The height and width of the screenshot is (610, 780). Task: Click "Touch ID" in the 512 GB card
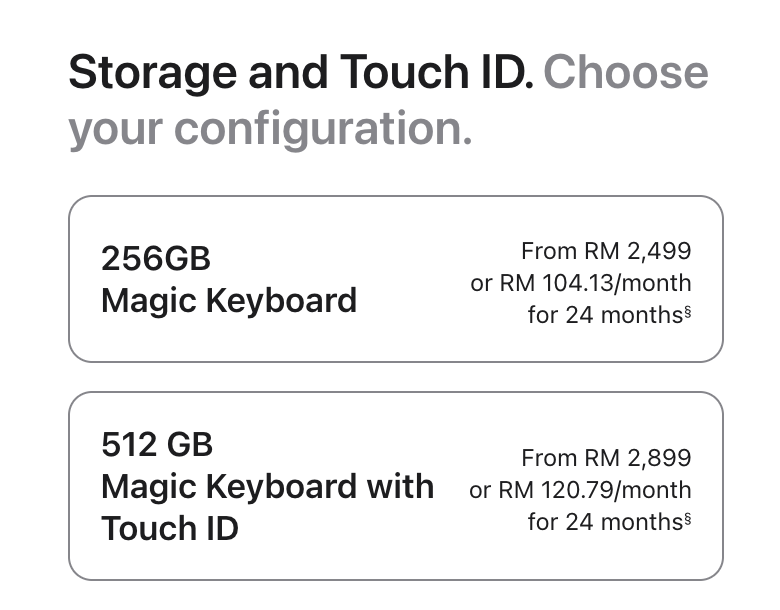pyautogui.click(x=170, y=528)
